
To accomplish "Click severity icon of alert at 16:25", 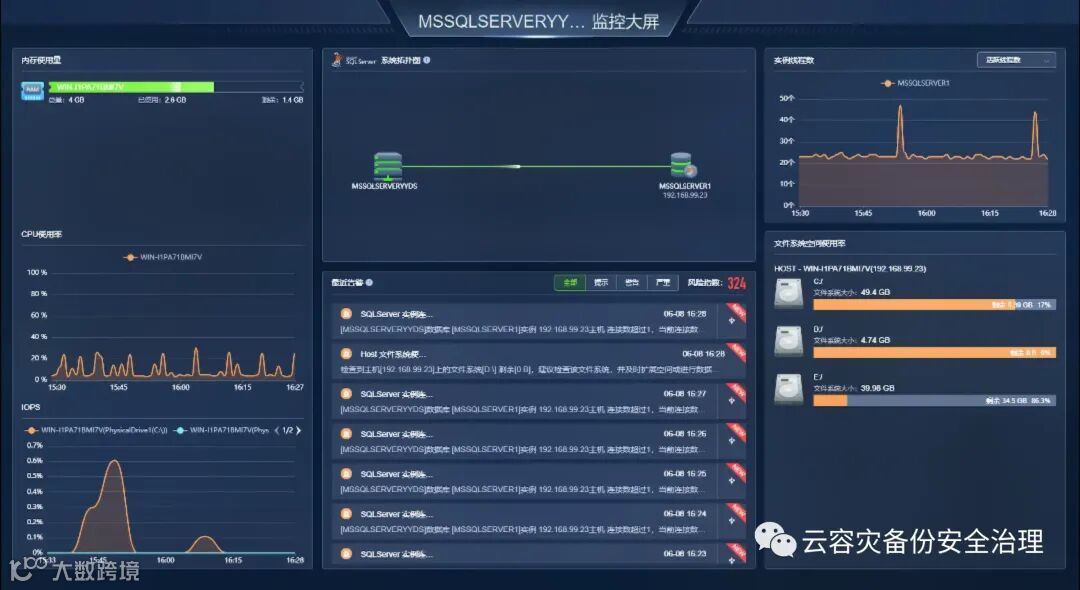I will [x=346, y=474].
